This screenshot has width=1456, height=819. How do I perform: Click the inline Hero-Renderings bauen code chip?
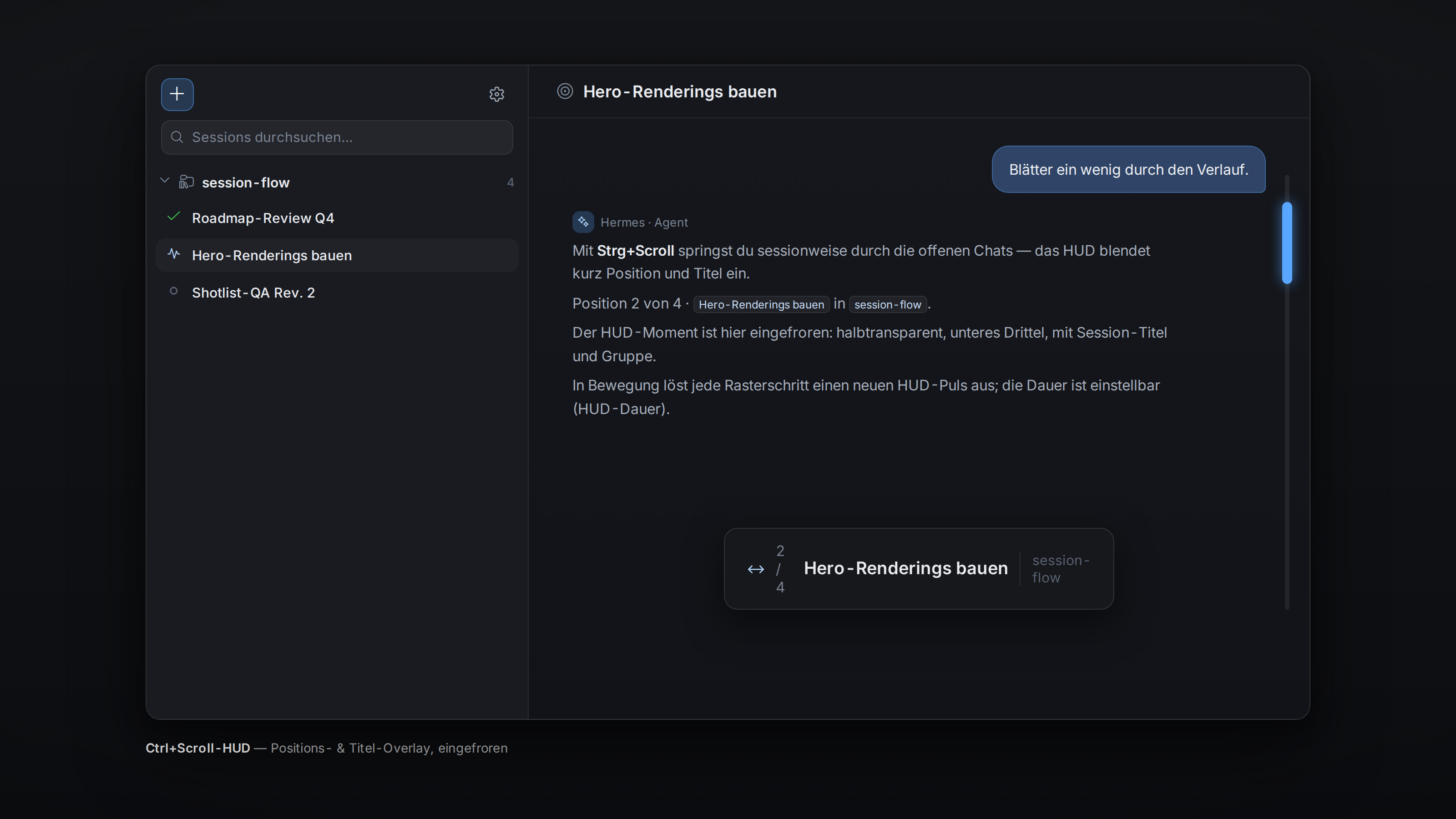pos(761,305)
